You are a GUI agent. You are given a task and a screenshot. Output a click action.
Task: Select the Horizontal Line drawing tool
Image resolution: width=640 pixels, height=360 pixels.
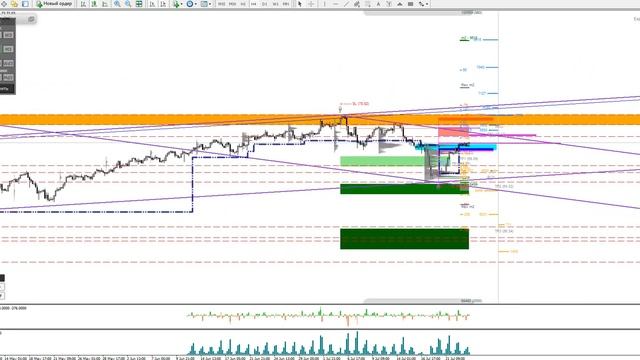tap(336, 4)
